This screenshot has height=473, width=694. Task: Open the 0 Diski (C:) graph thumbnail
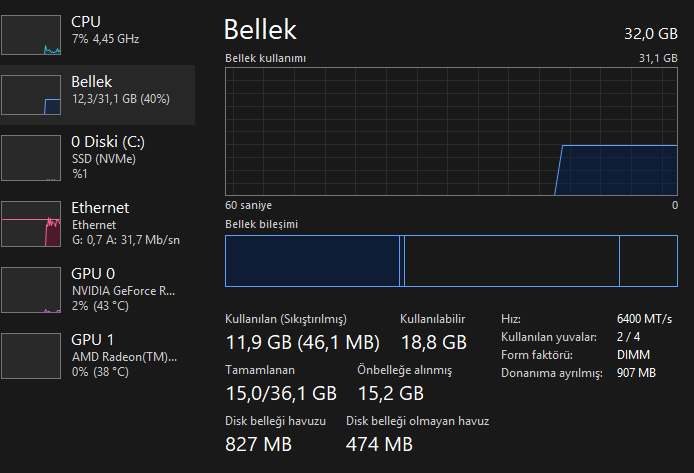tap(31, 158)
